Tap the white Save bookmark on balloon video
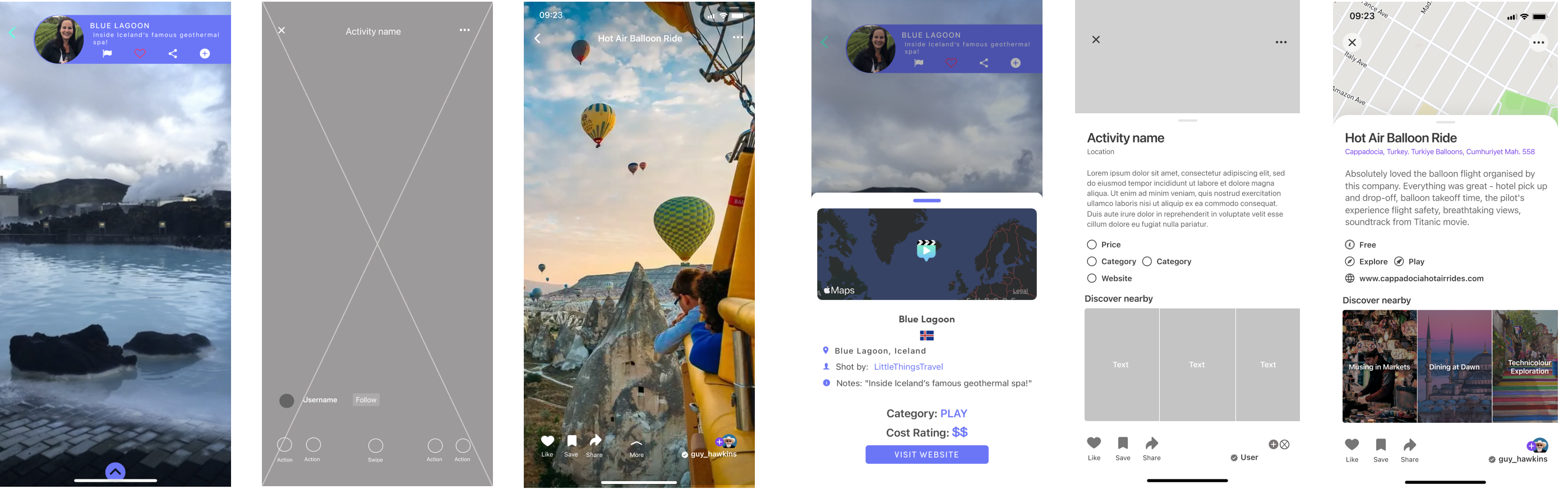The height and width of the screenshot is (489, 1568). pyautogui.click(x=571, y=441)
